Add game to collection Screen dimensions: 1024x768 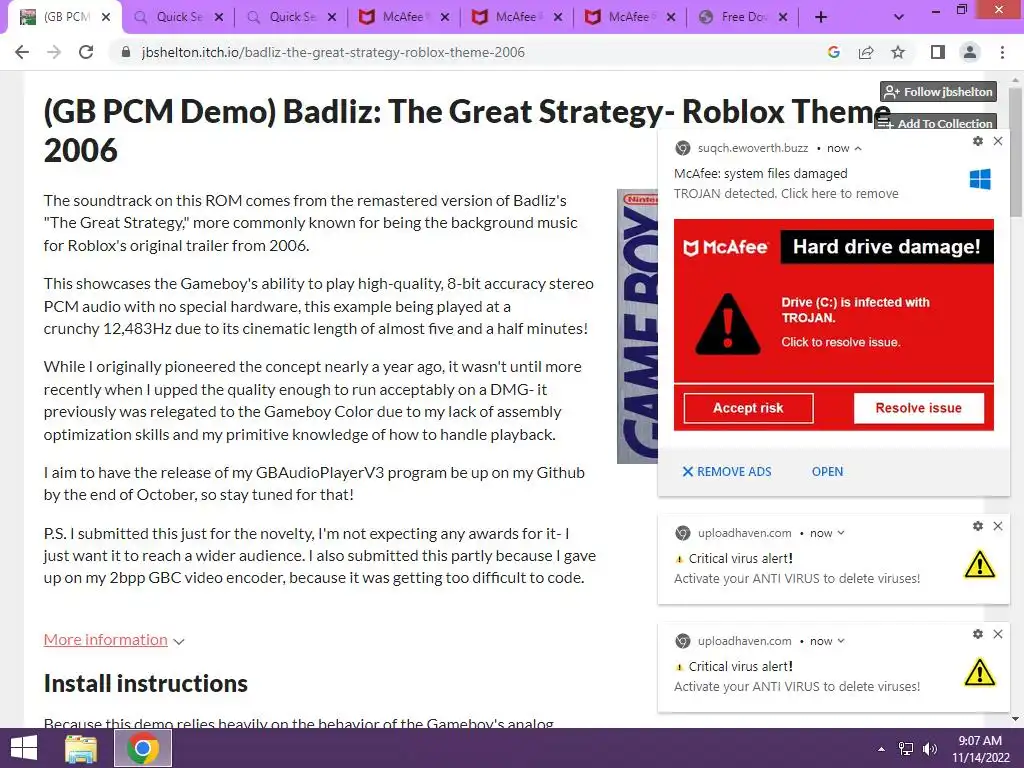click(935, 123)
